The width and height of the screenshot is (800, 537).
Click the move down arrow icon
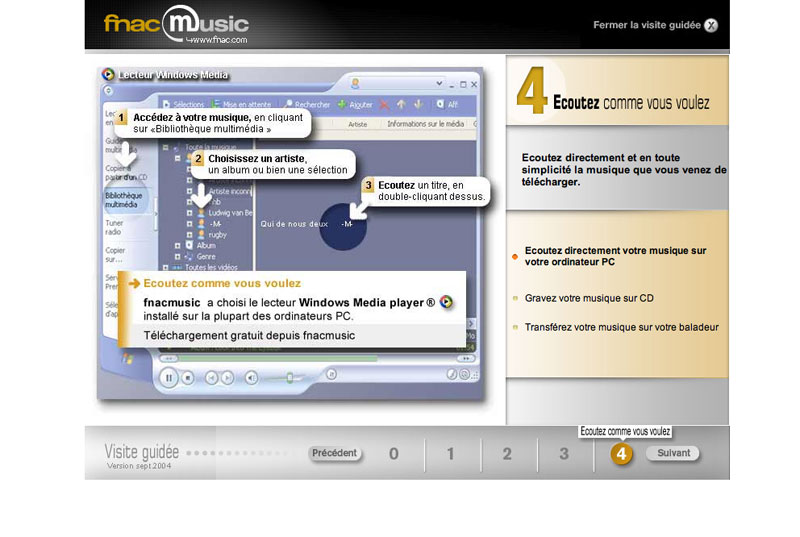tap(418, 105)
